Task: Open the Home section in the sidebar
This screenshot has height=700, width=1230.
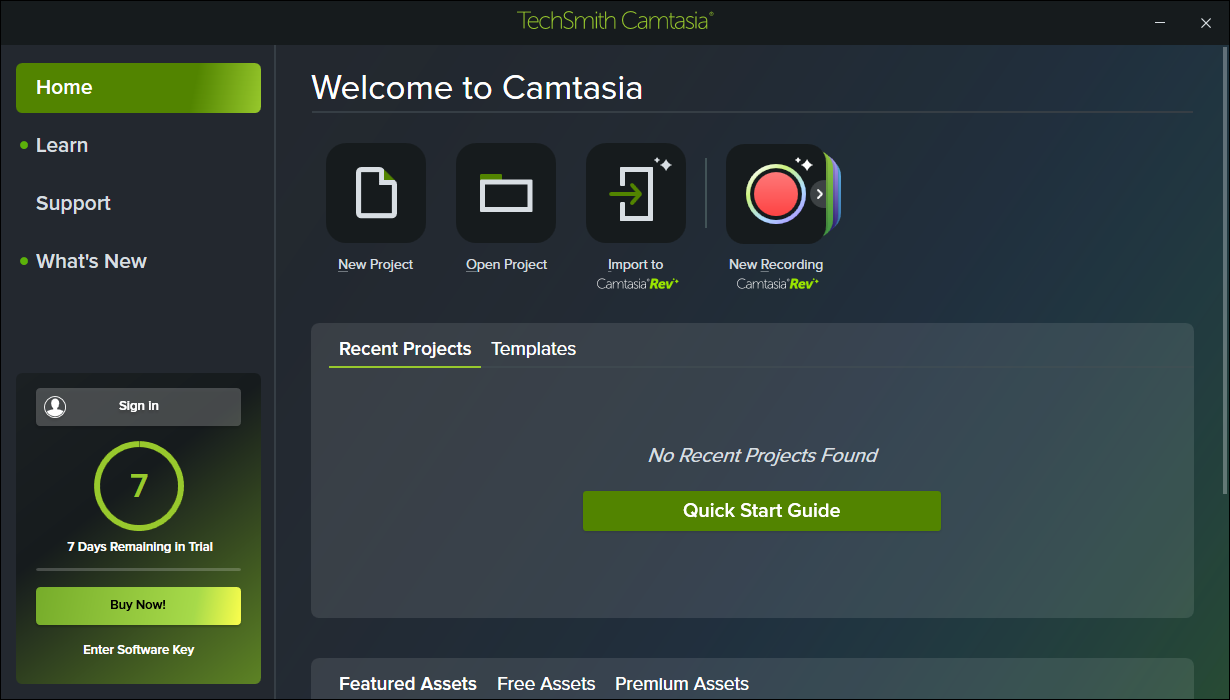Action: click(x=138, y=88)
